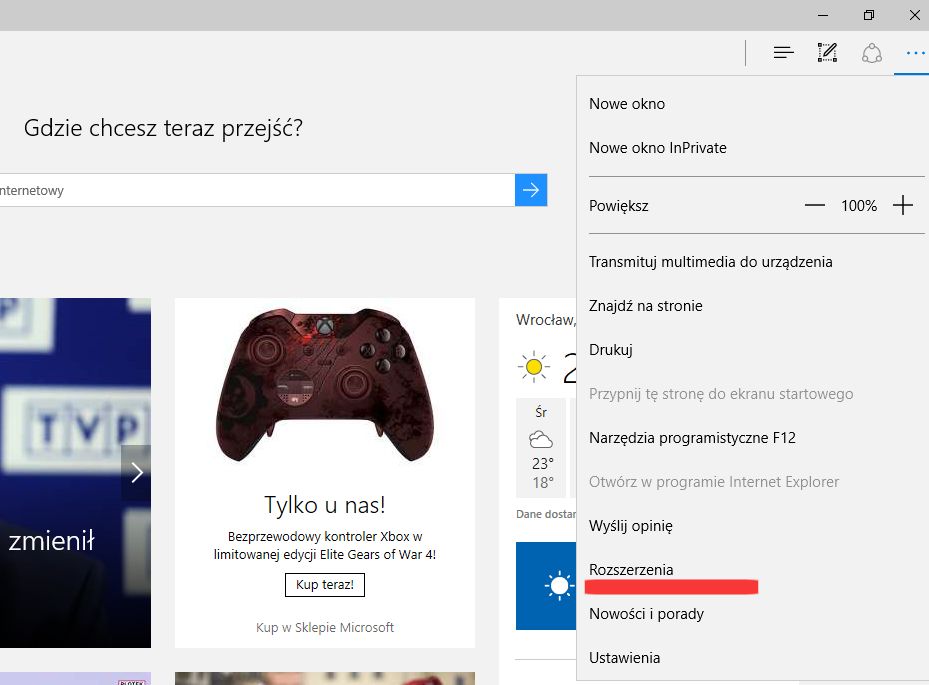
Task: Select Nowości i porady
Action: [x=646, y=614]
